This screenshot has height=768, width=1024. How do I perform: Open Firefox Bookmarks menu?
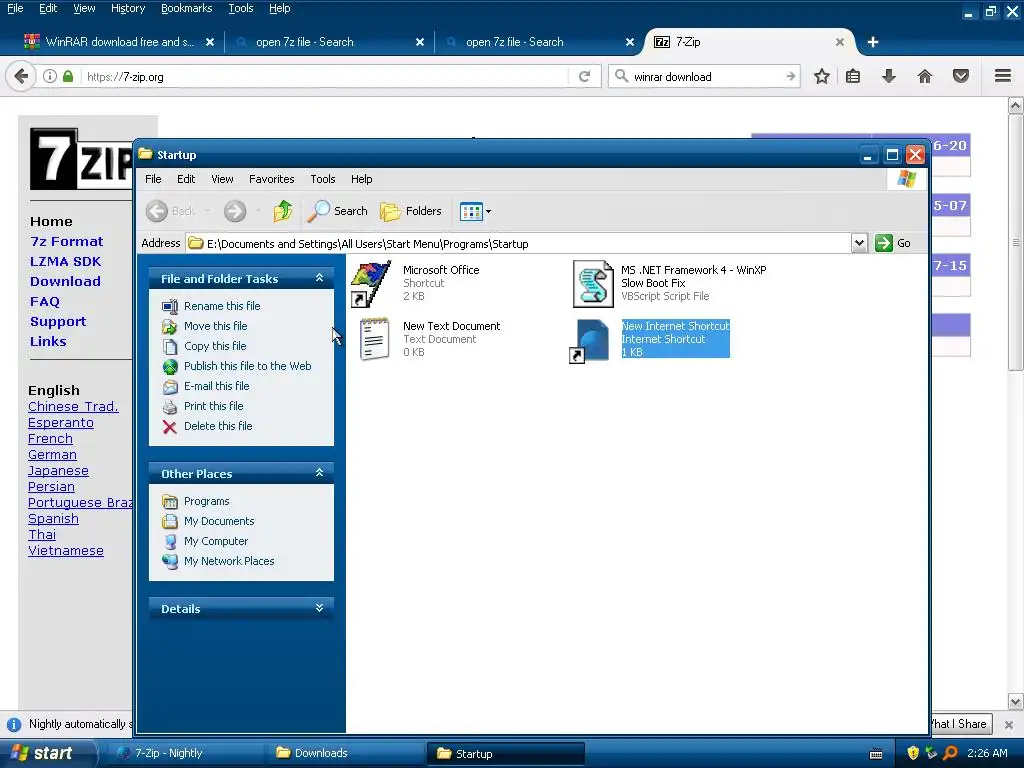pyautogui.click(x=186, y=8)
